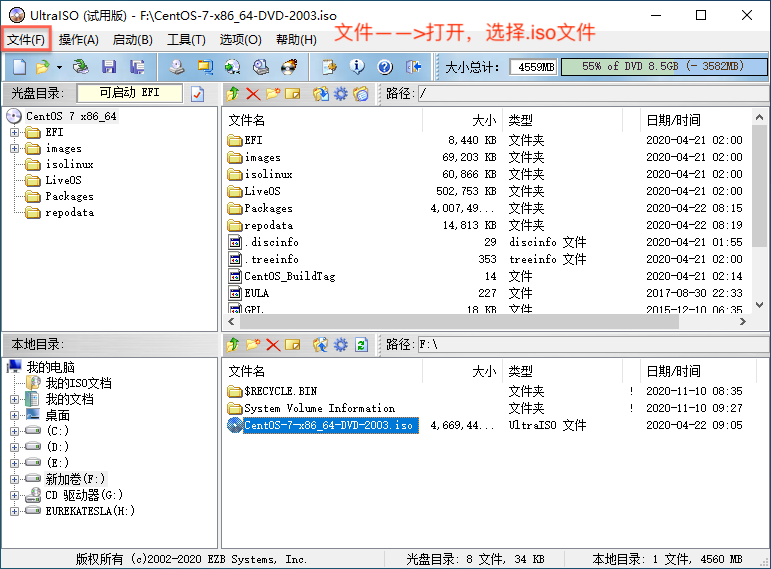
Task: Expand 我的文档 tree node
Action: (14, 399)
